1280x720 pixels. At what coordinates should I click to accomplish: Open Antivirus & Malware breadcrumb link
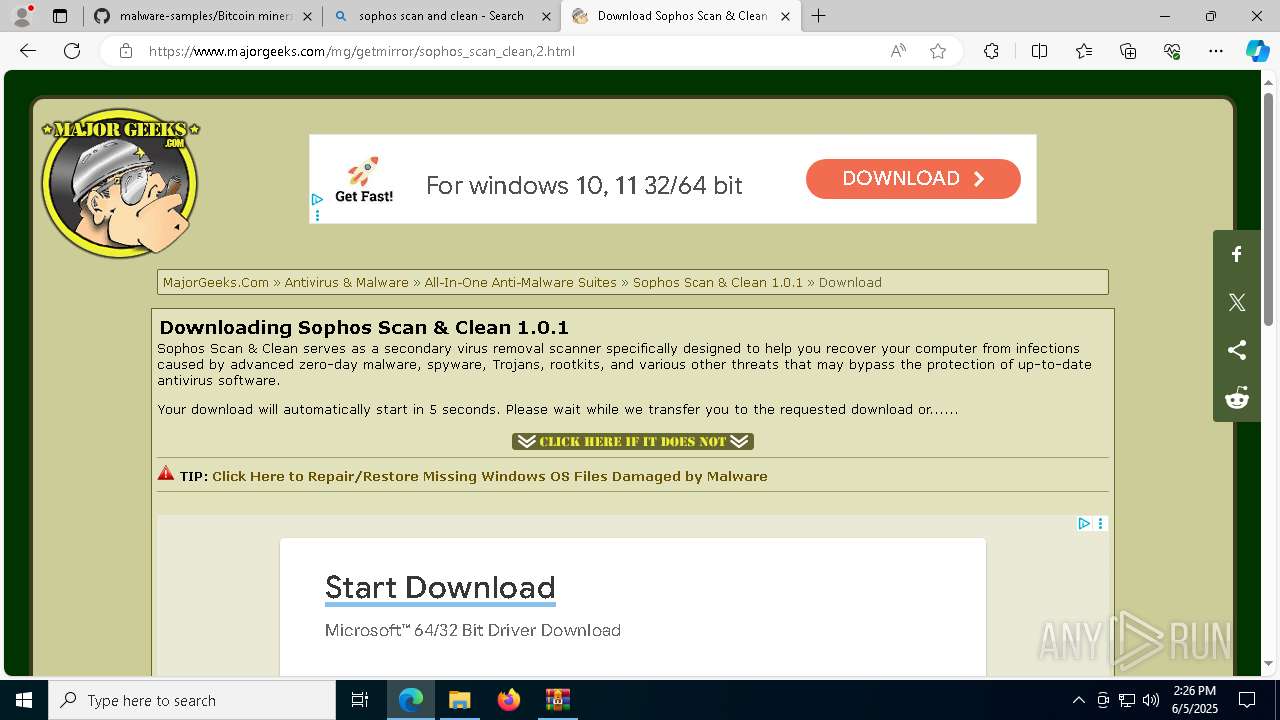pos(346,283)
